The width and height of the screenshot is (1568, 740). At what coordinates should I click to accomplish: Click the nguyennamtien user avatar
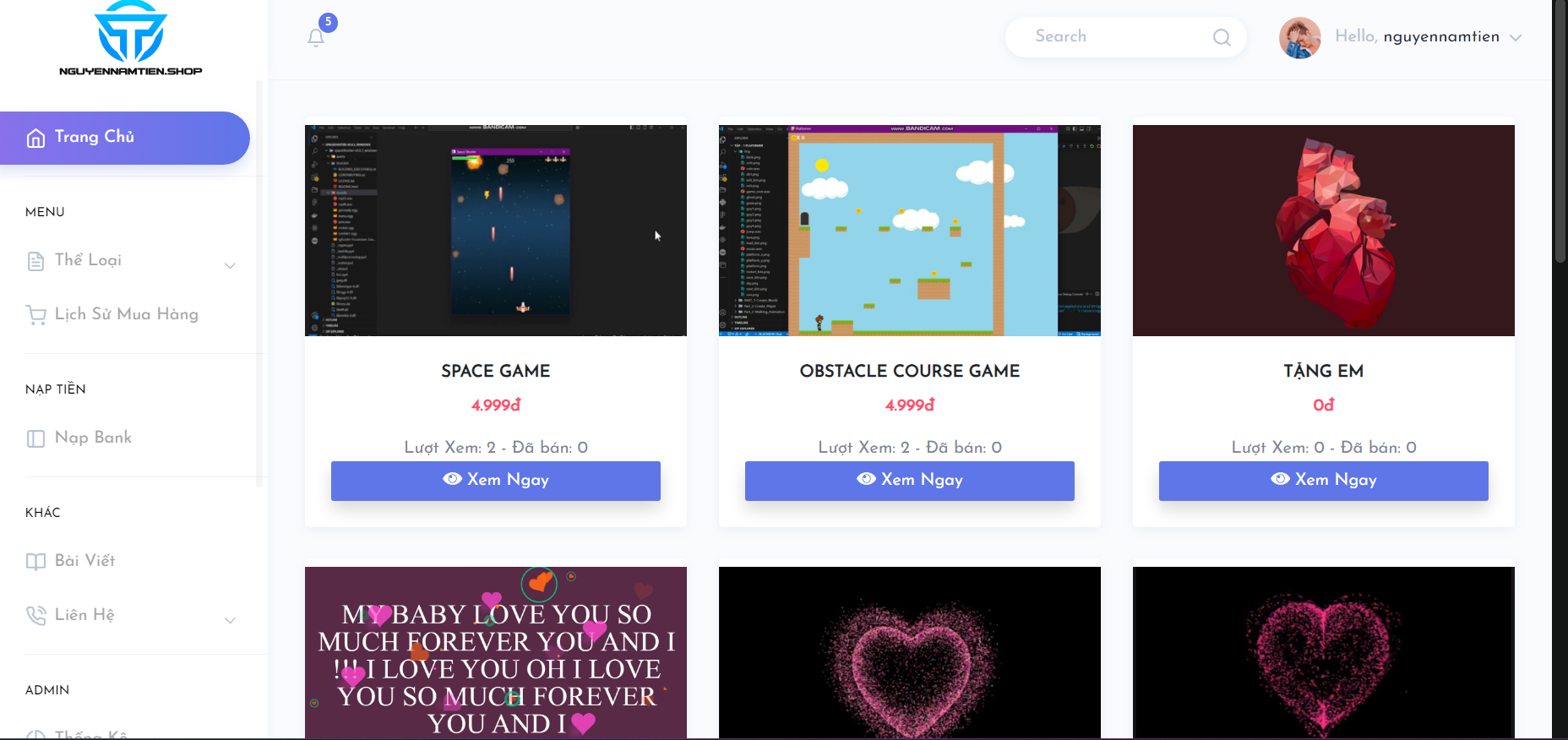pyautogui.click(x=1299, y=37)
